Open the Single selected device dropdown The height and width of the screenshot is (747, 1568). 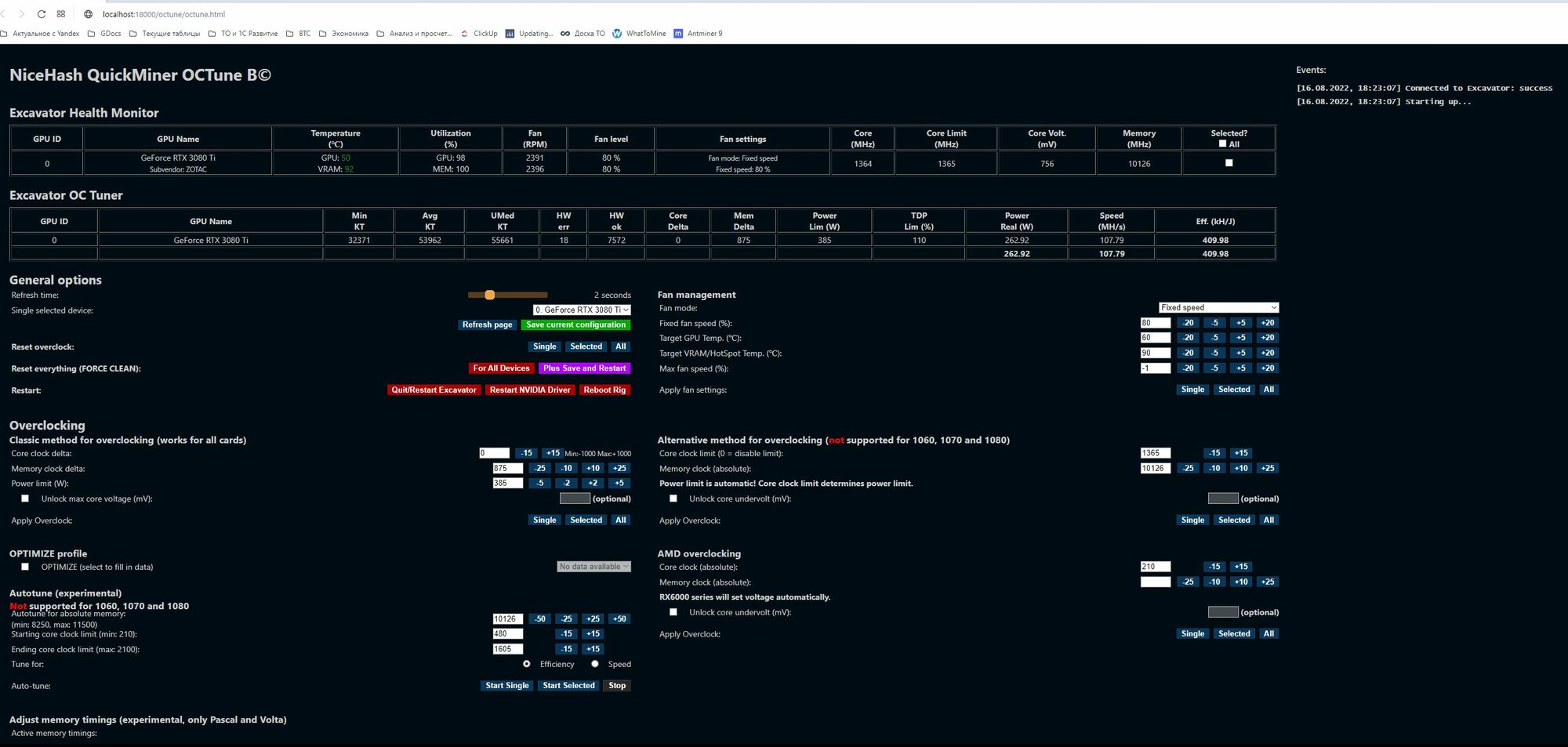(582, 310)
